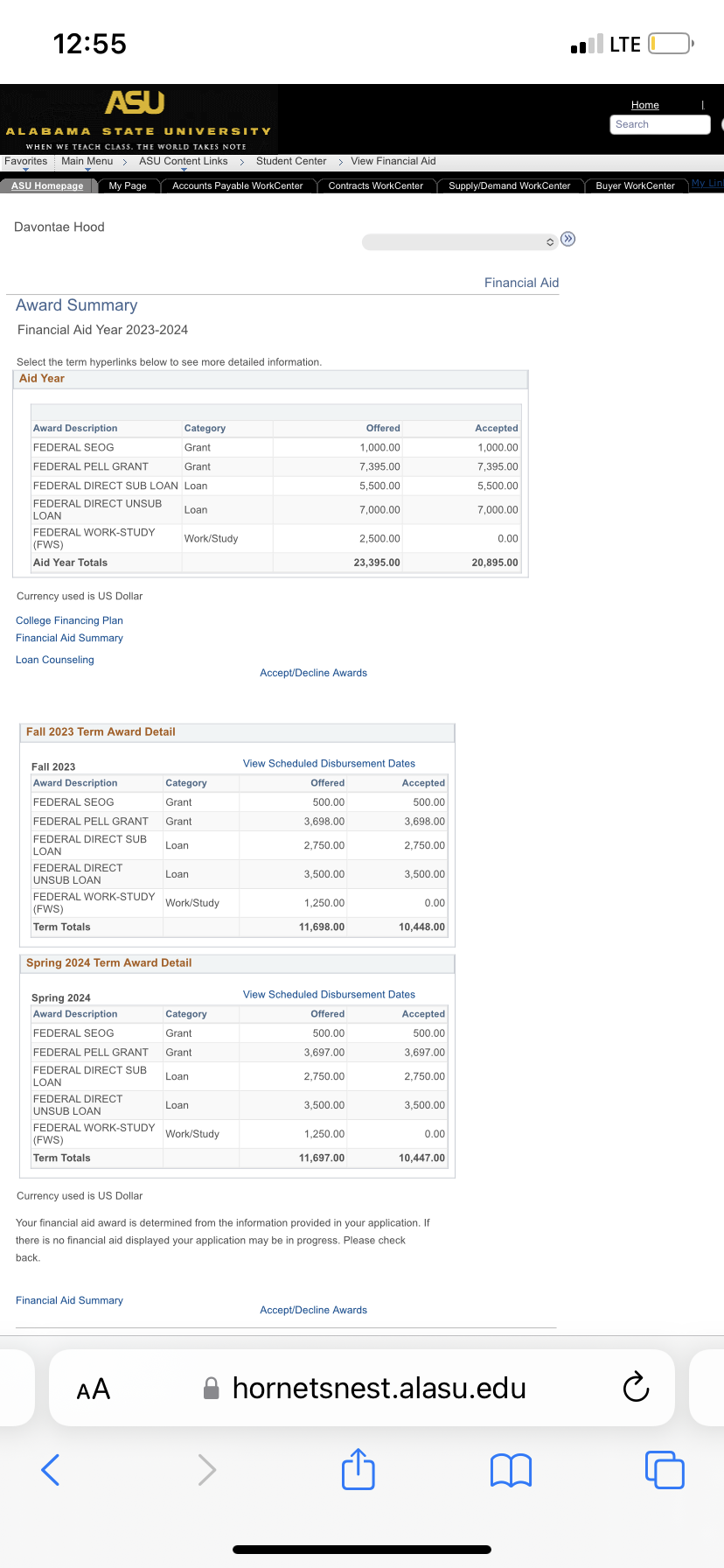Click the Financial Aid Year 2023-2024 text

[103, 330]
